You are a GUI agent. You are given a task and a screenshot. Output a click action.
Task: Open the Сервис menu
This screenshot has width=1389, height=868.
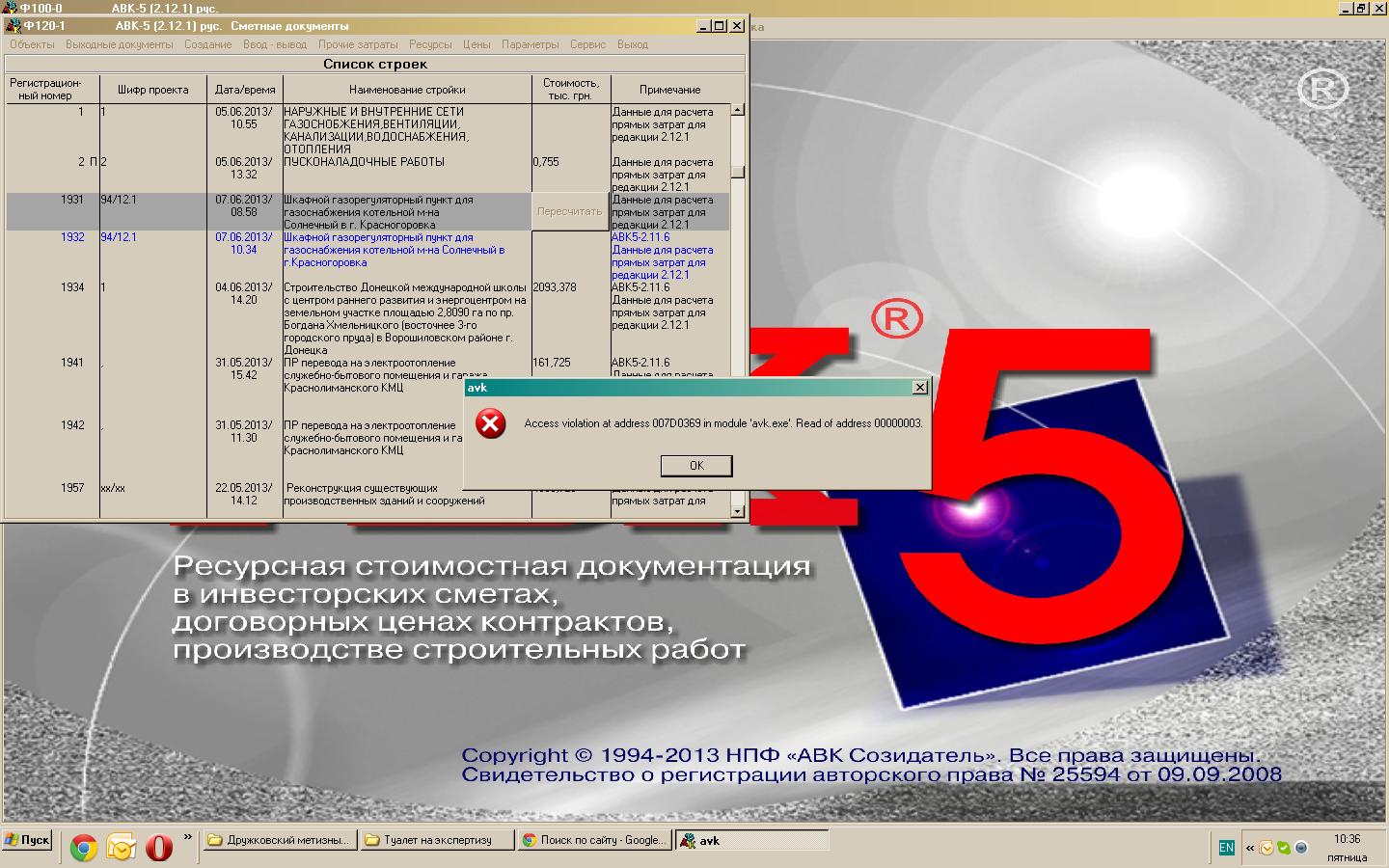587,44
